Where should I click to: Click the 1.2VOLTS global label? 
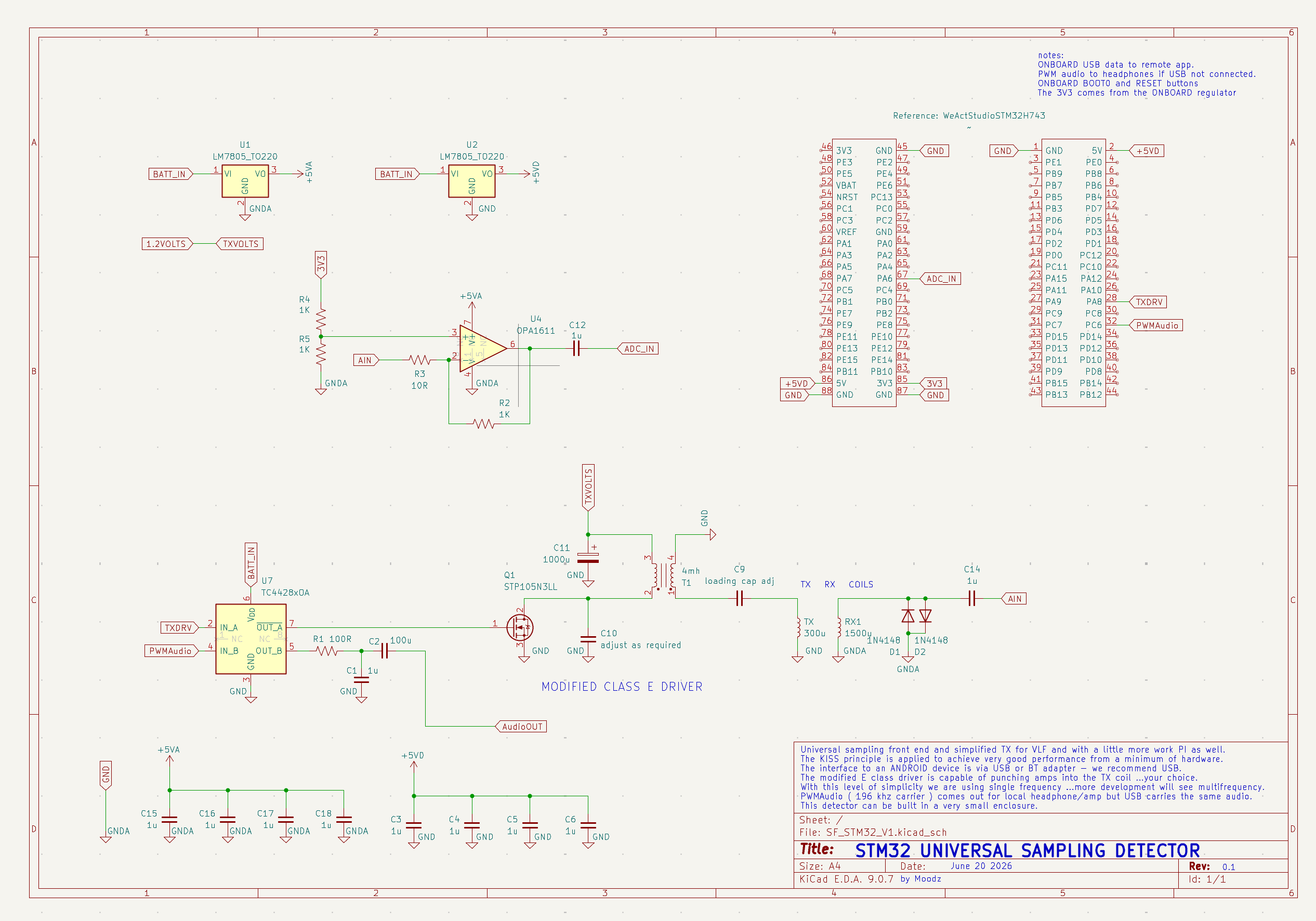click(x=167, y=244)
